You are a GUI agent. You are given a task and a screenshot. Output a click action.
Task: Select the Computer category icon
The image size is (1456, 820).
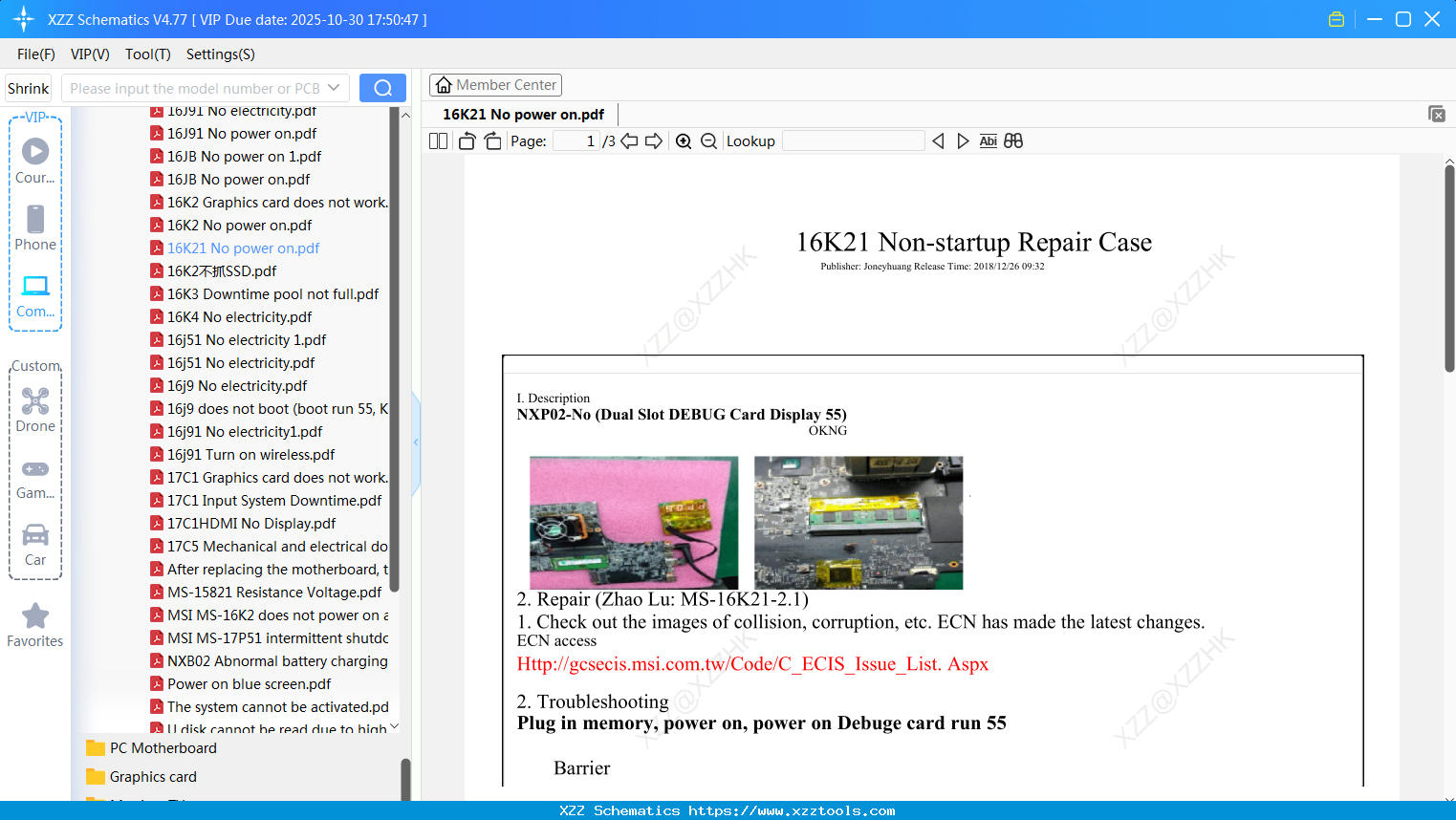[35, 296]
